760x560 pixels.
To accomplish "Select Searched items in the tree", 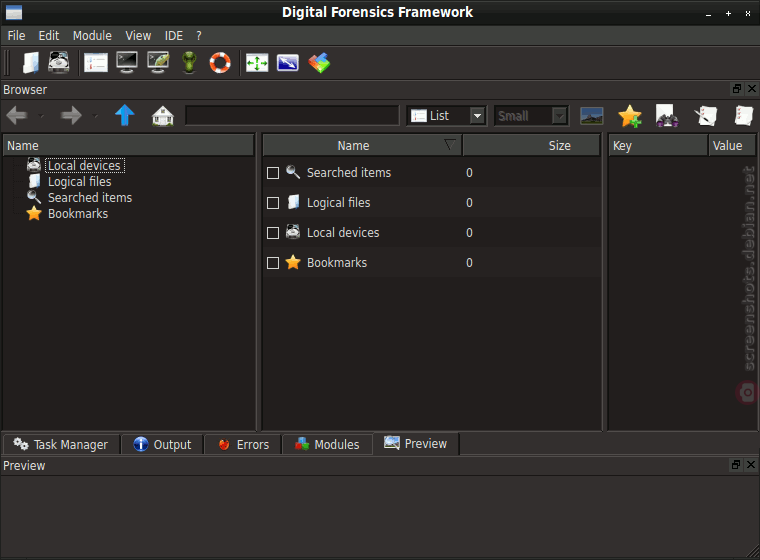I will pyautogui.click(x=90, y=198).
